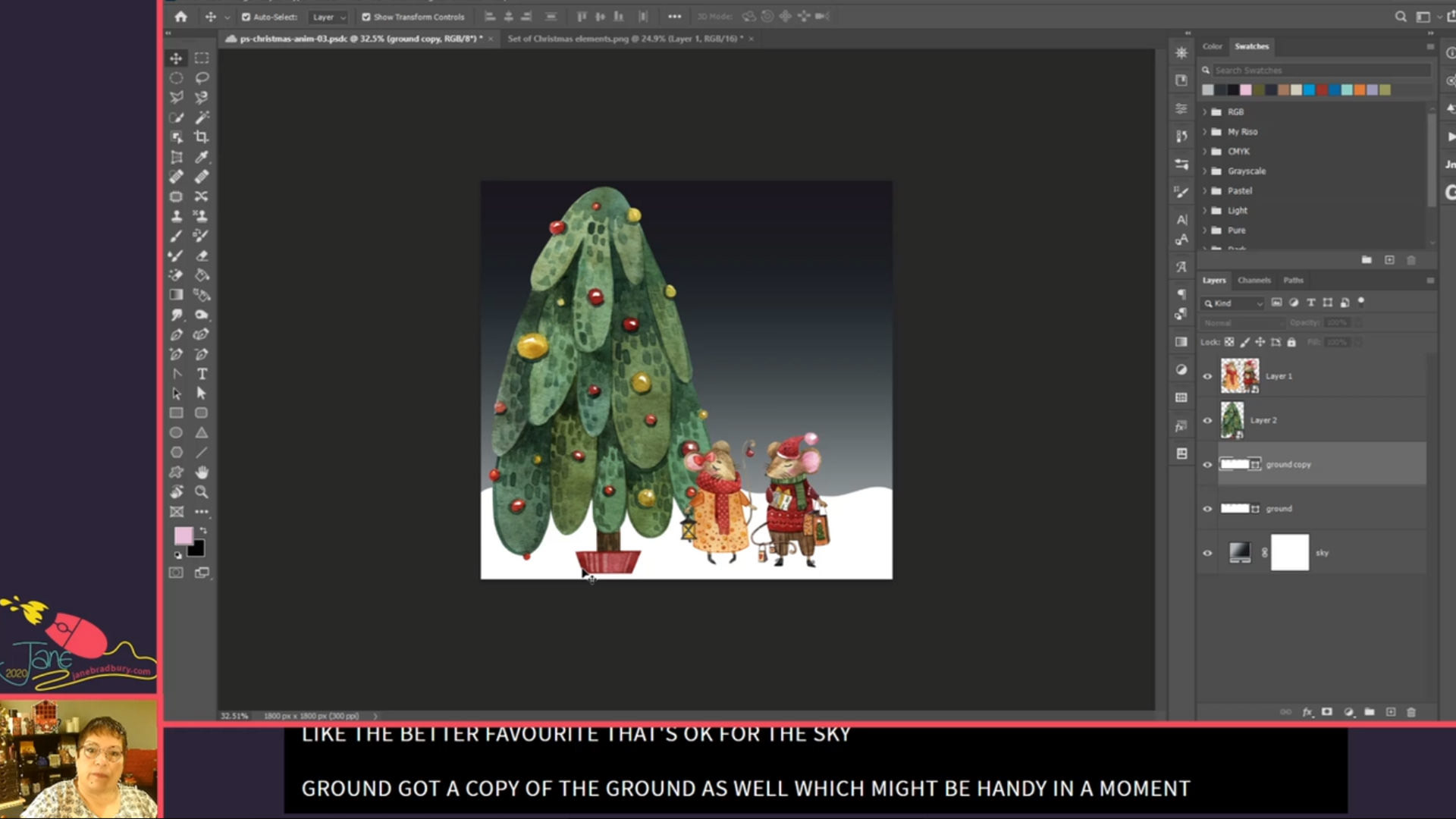Viewport: 1456px width, 819px height.
Task: Click the add layer style fx icon
Action: pyautogui.click(x=1307, y=712)
